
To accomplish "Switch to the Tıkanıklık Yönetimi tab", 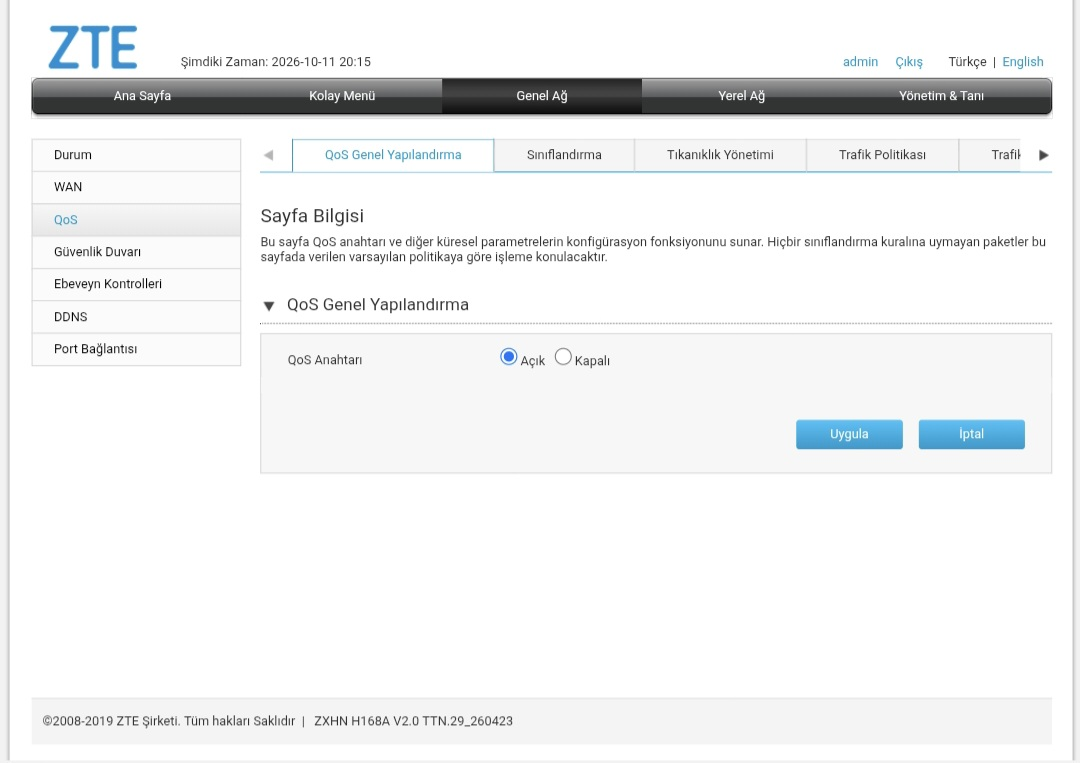I will point(720,155).
